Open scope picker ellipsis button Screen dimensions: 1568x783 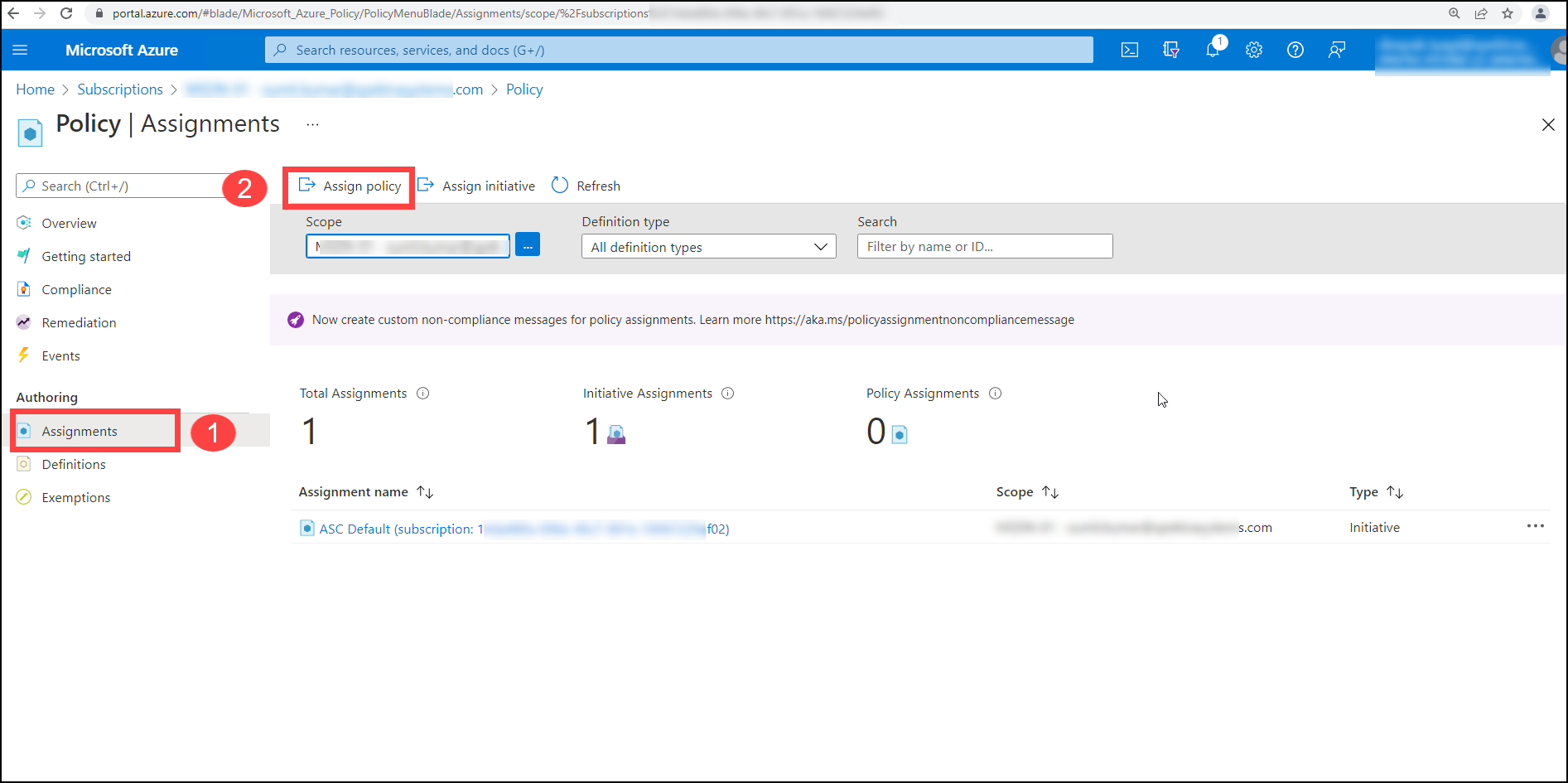tap(528, 244)
